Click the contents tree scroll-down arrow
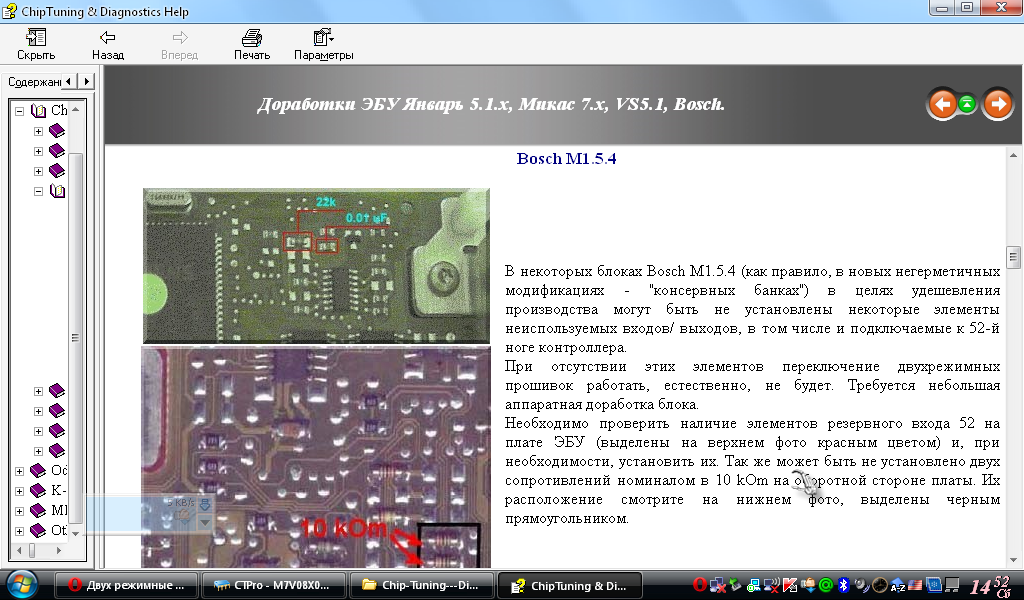The height and width of the screenshot is (600, 1024). coord(76,533)
